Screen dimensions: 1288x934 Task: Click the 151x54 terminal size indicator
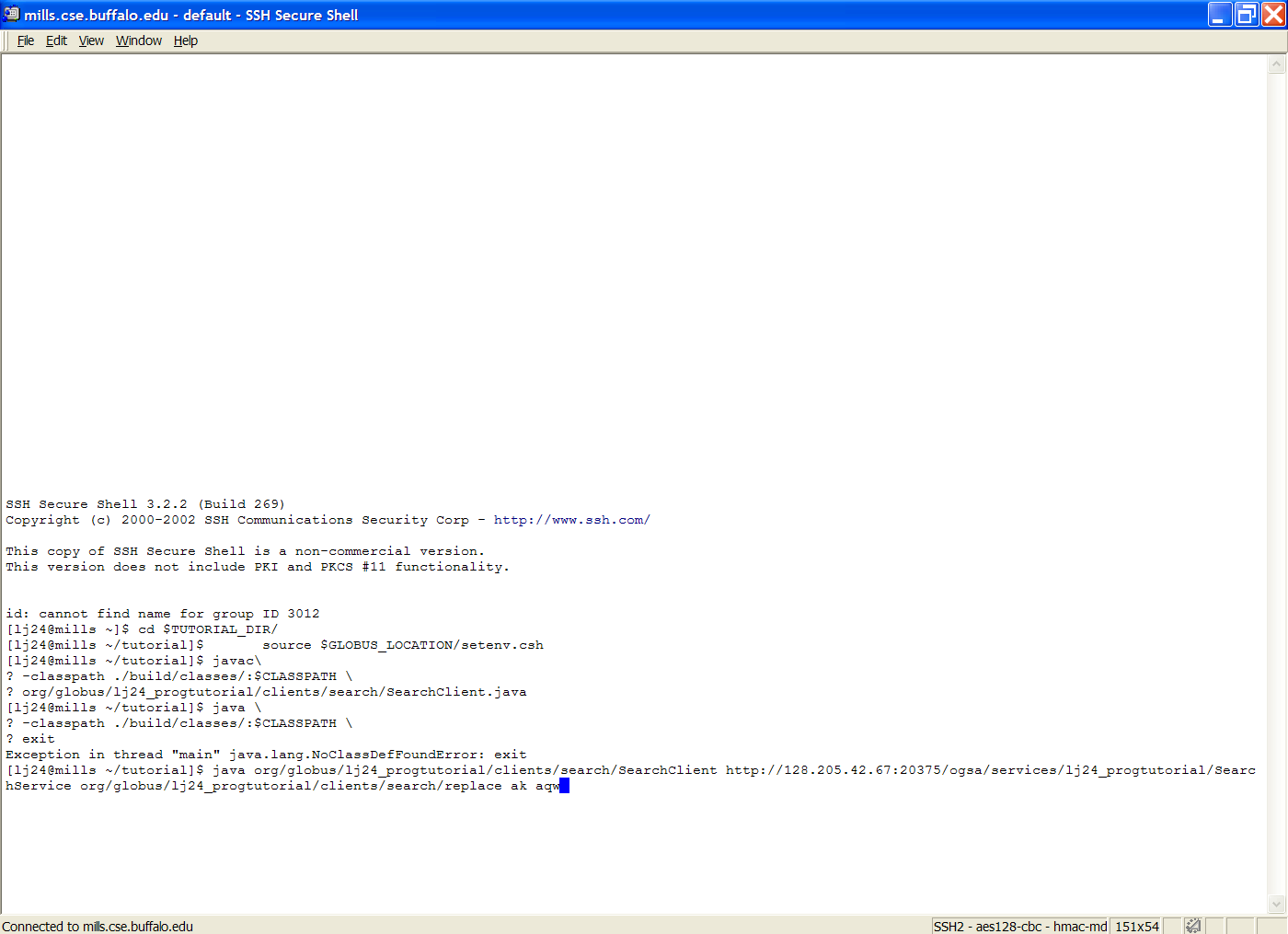[1136, 926]
